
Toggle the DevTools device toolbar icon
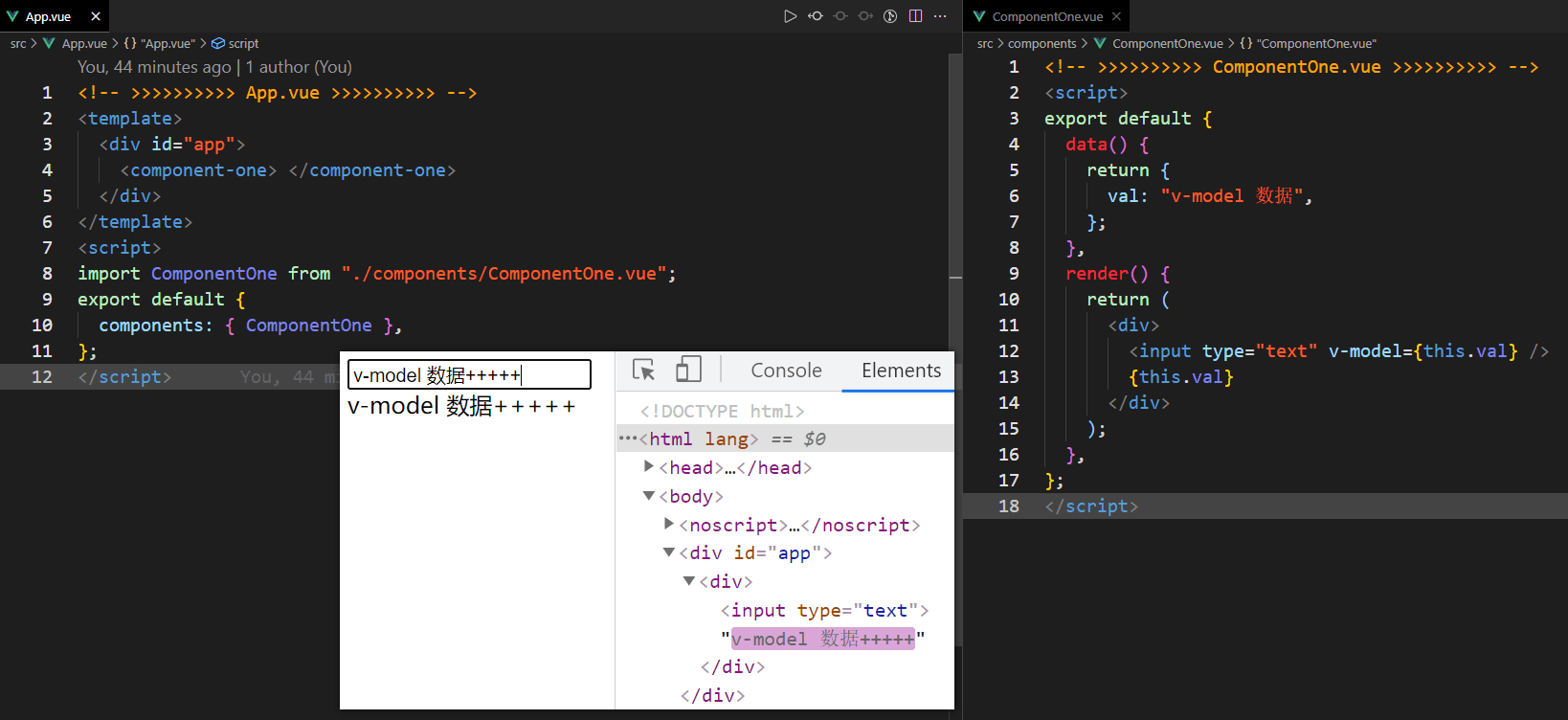pyautogui.click(x=688, y=370)
